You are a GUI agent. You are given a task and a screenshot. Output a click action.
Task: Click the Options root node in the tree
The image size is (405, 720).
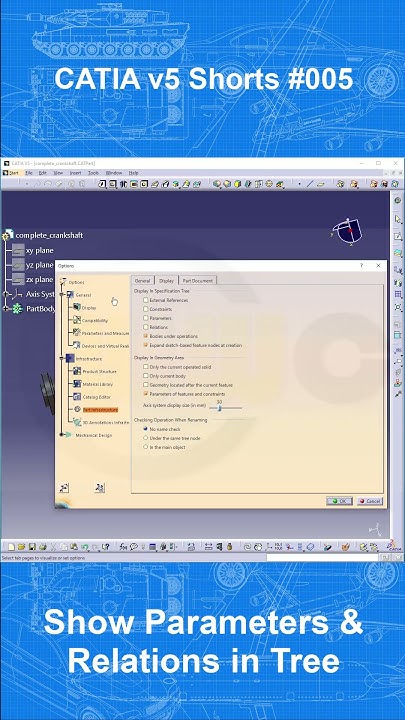click(76, 282)
